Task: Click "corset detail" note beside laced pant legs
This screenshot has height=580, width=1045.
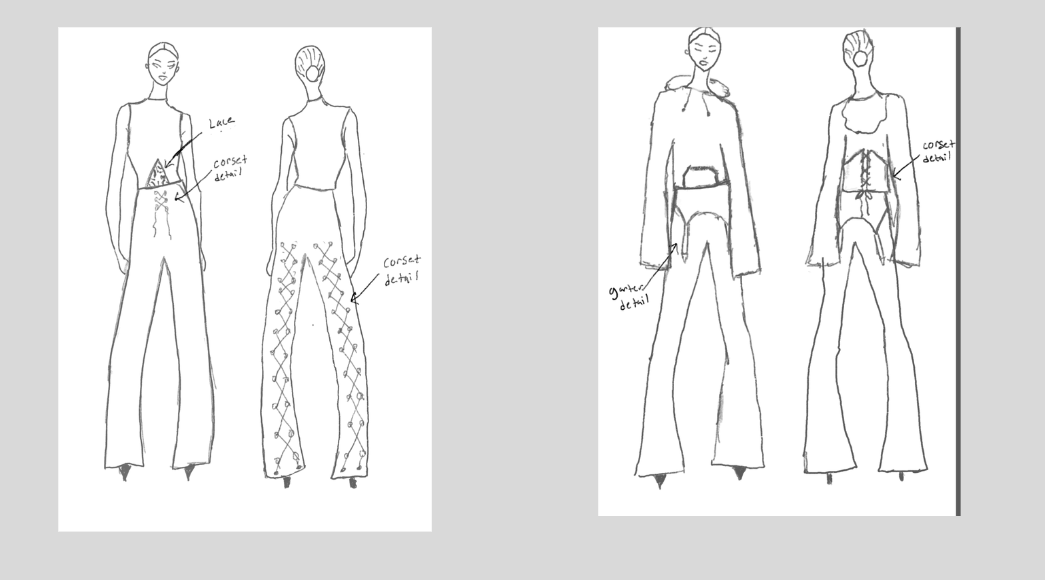Action: (x=402, y=269)
